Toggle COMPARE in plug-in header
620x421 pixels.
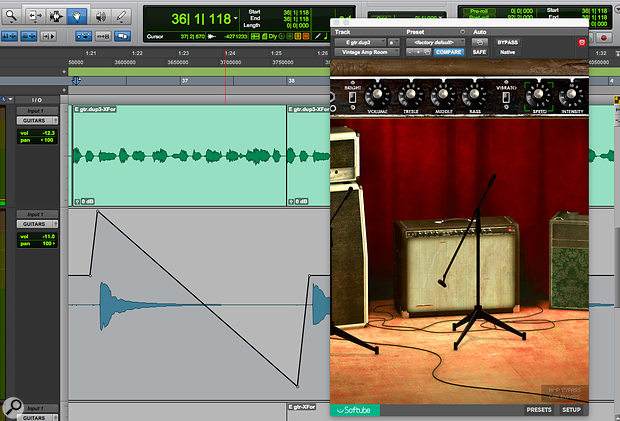[x=448, y=52]
